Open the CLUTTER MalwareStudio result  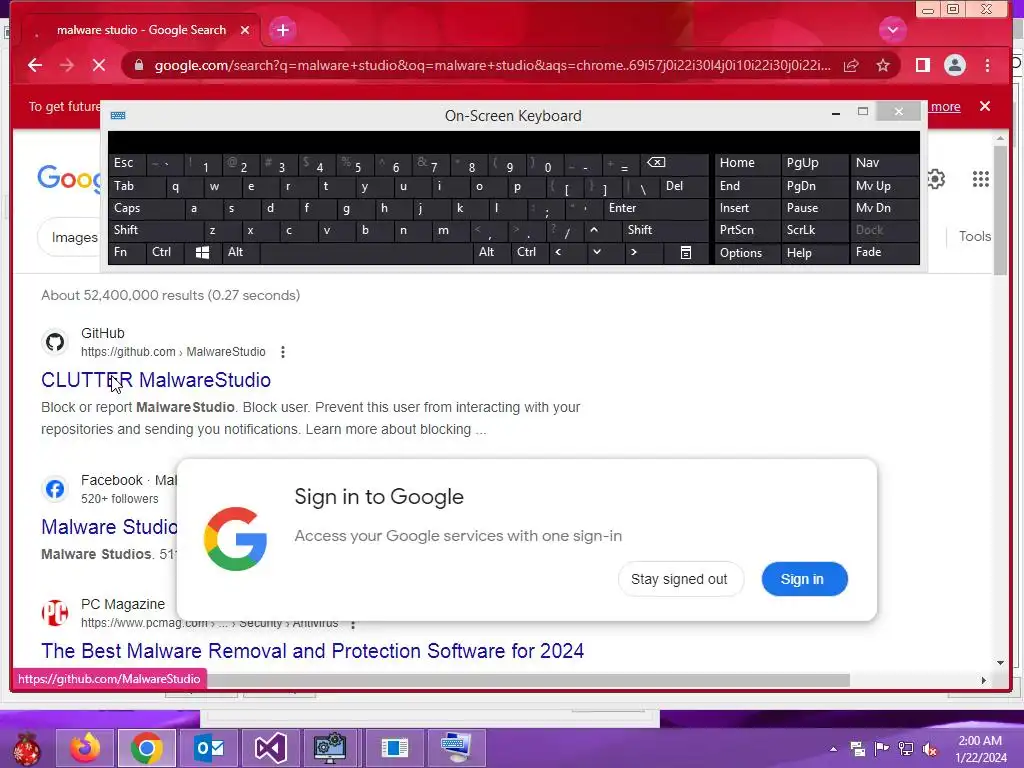click(156, 380)
